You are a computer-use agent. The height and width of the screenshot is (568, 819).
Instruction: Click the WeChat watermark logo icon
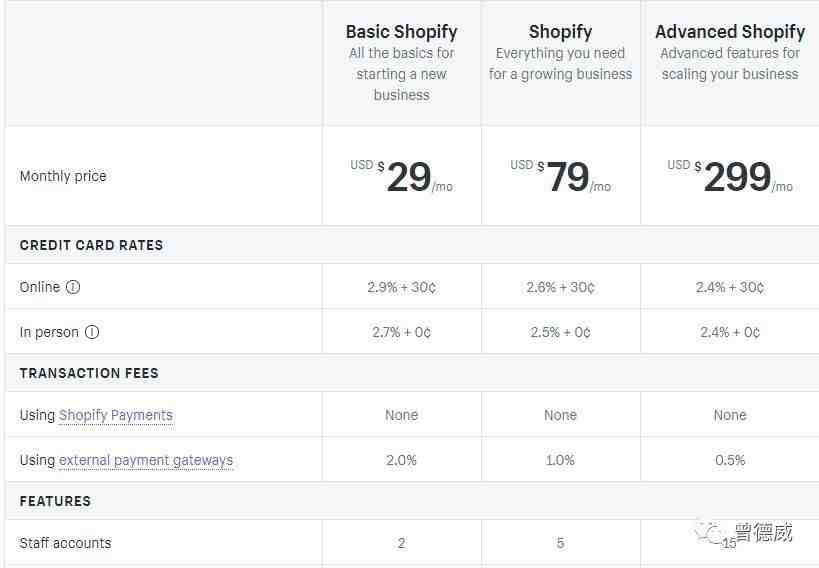pyautogui.click(x=710, y=531)
